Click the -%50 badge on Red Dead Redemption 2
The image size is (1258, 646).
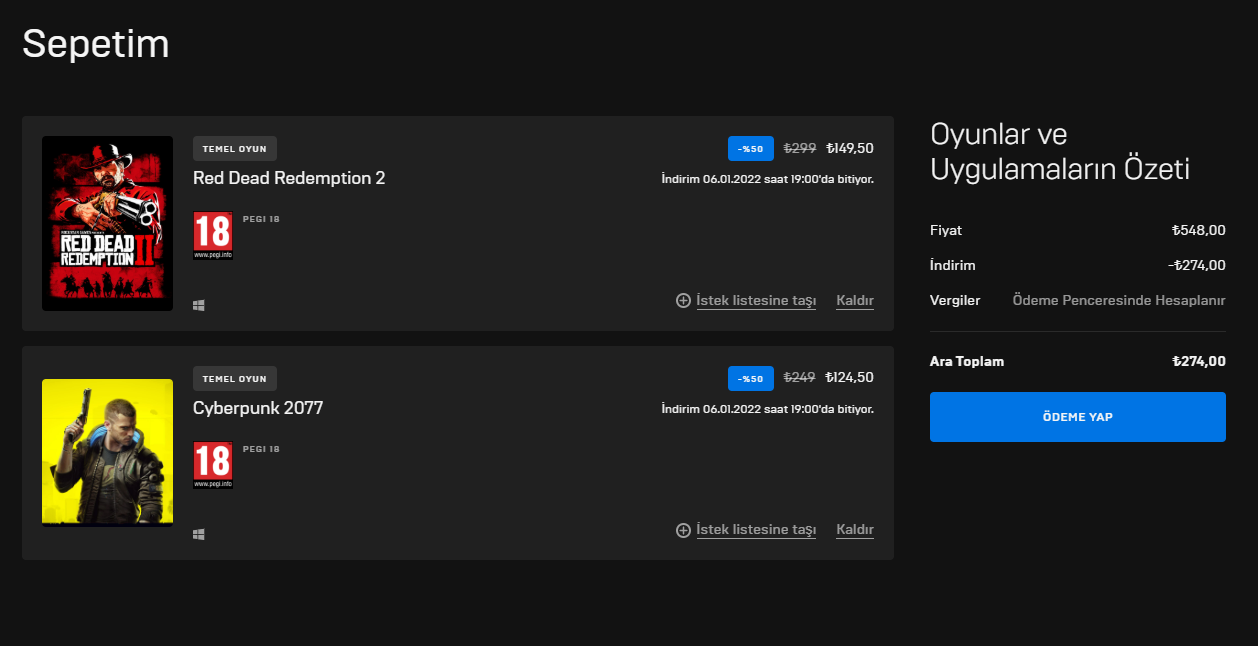[x=751, y=148]
